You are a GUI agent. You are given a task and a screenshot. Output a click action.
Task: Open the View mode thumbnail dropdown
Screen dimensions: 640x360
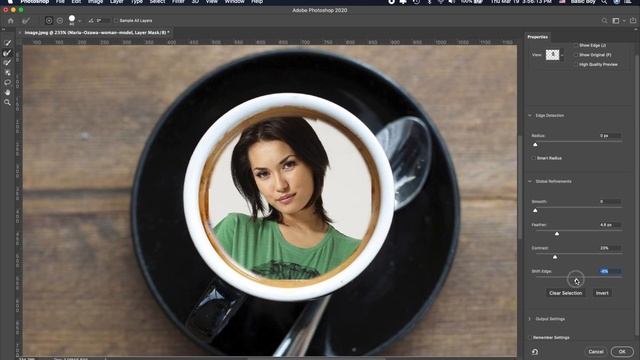tap(554, 55)
